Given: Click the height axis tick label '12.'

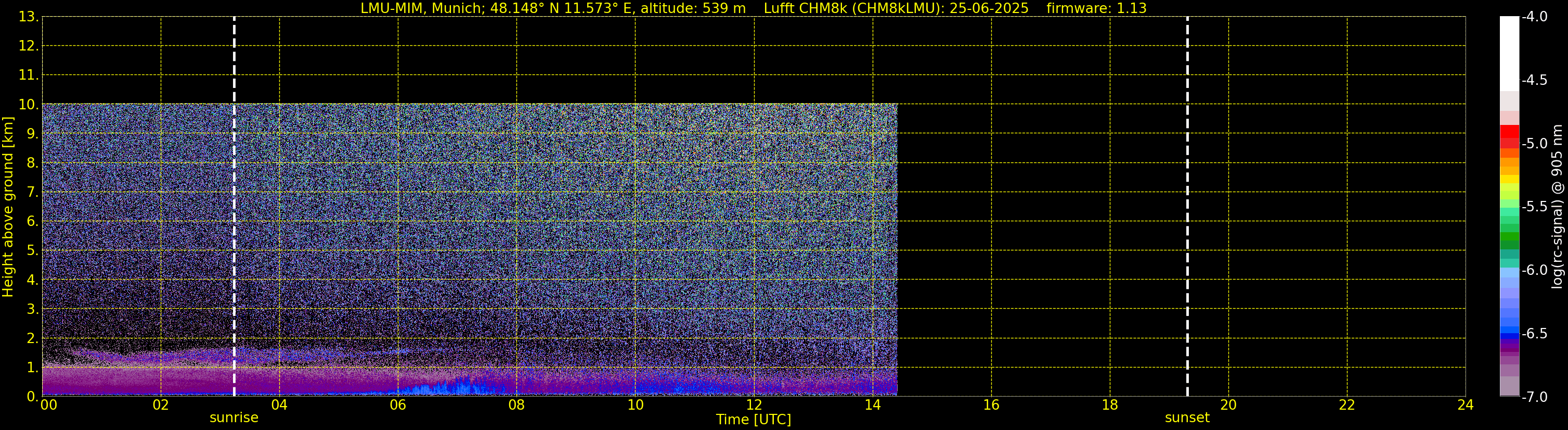Looking at the screenshot, I should tap(28, 46).
